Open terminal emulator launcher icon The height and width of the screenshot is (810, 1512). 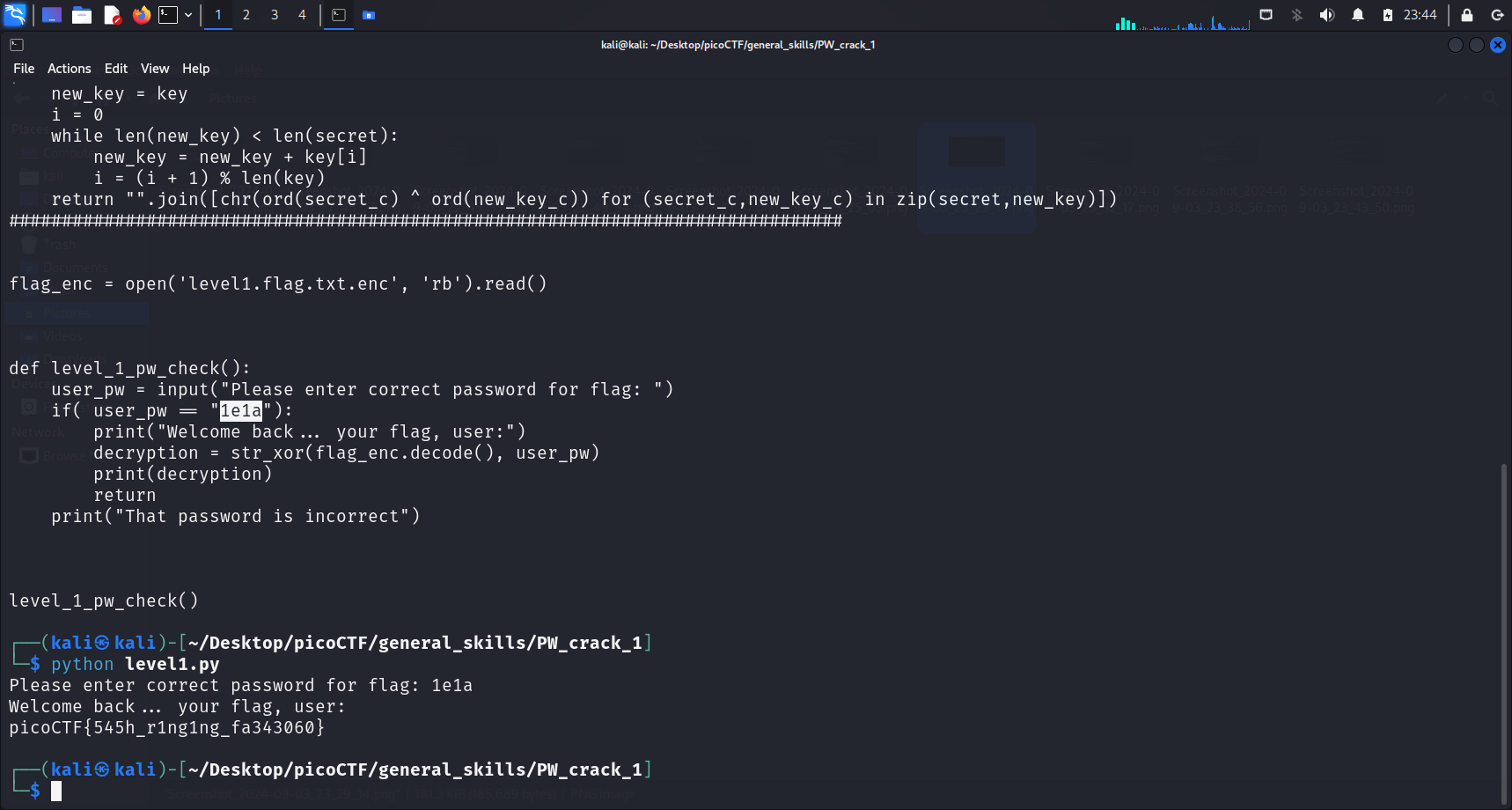(168, 15)
